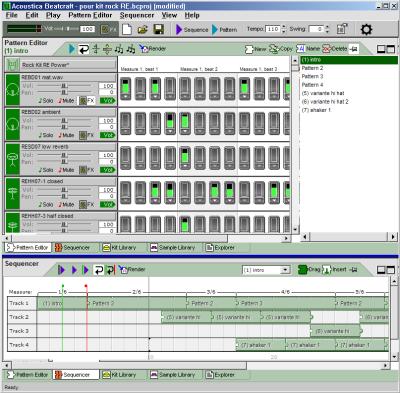Pin the Sequencer panel
This screenshot has height=393, width=400.
(x=354, y=269)
